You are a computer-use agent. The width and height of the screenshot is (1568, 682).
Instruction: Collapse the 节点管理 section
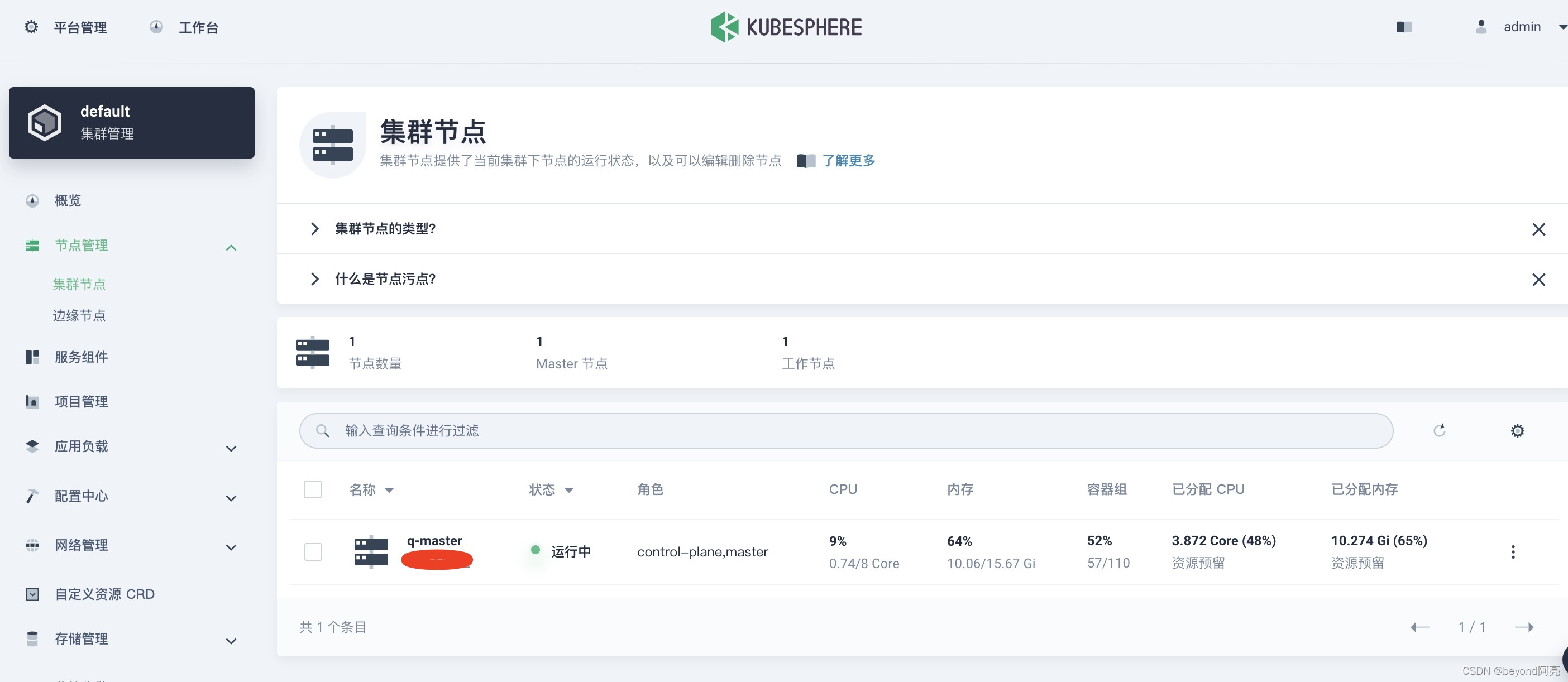point(231,247)
